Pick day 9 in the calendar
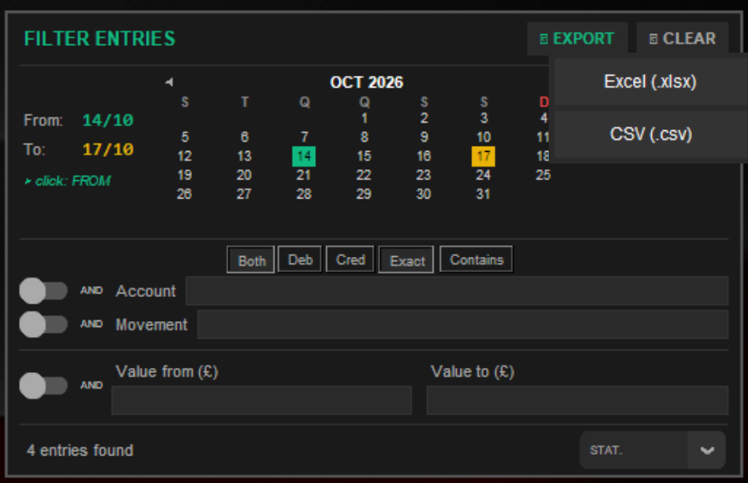 424,137
